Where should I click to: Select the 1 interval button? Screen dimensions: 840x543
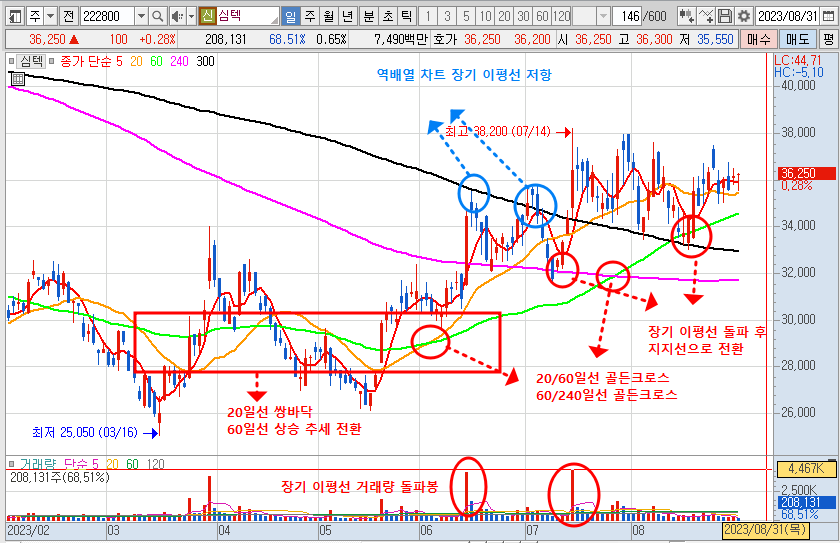pyautogui.click(x=428, y=17)
